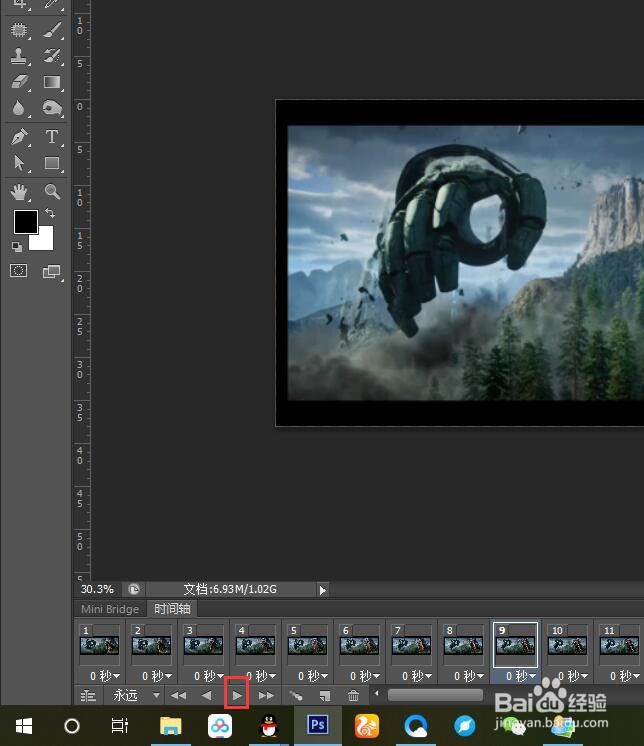
Task: Select animation frame 11 thumbnail
Action: (x=619, y=645)
